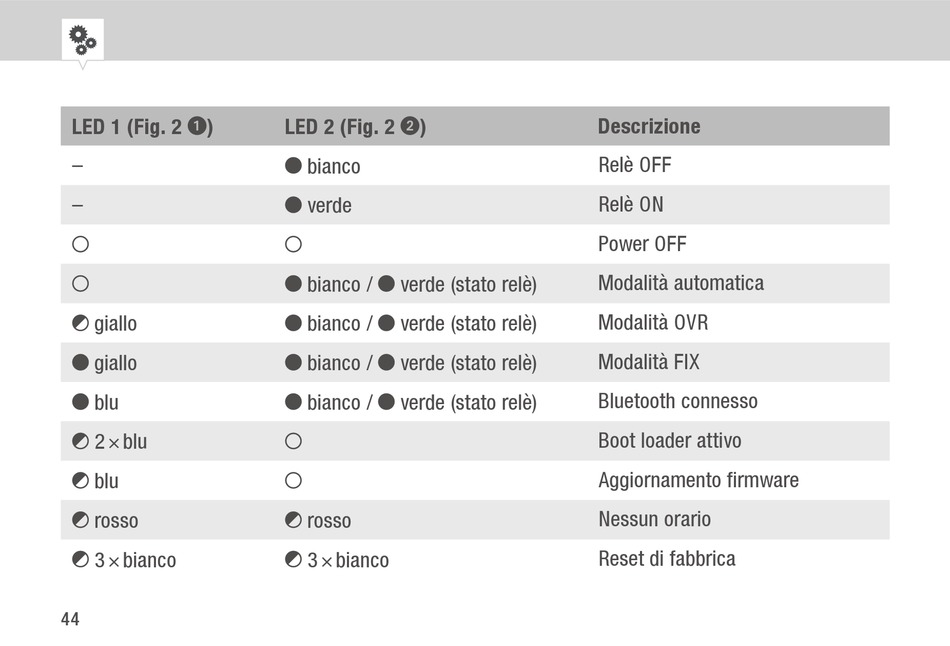950x646 pixels.
Task: Click the circled number 2 in LED 2 header
Action: [x=410, y=126]
